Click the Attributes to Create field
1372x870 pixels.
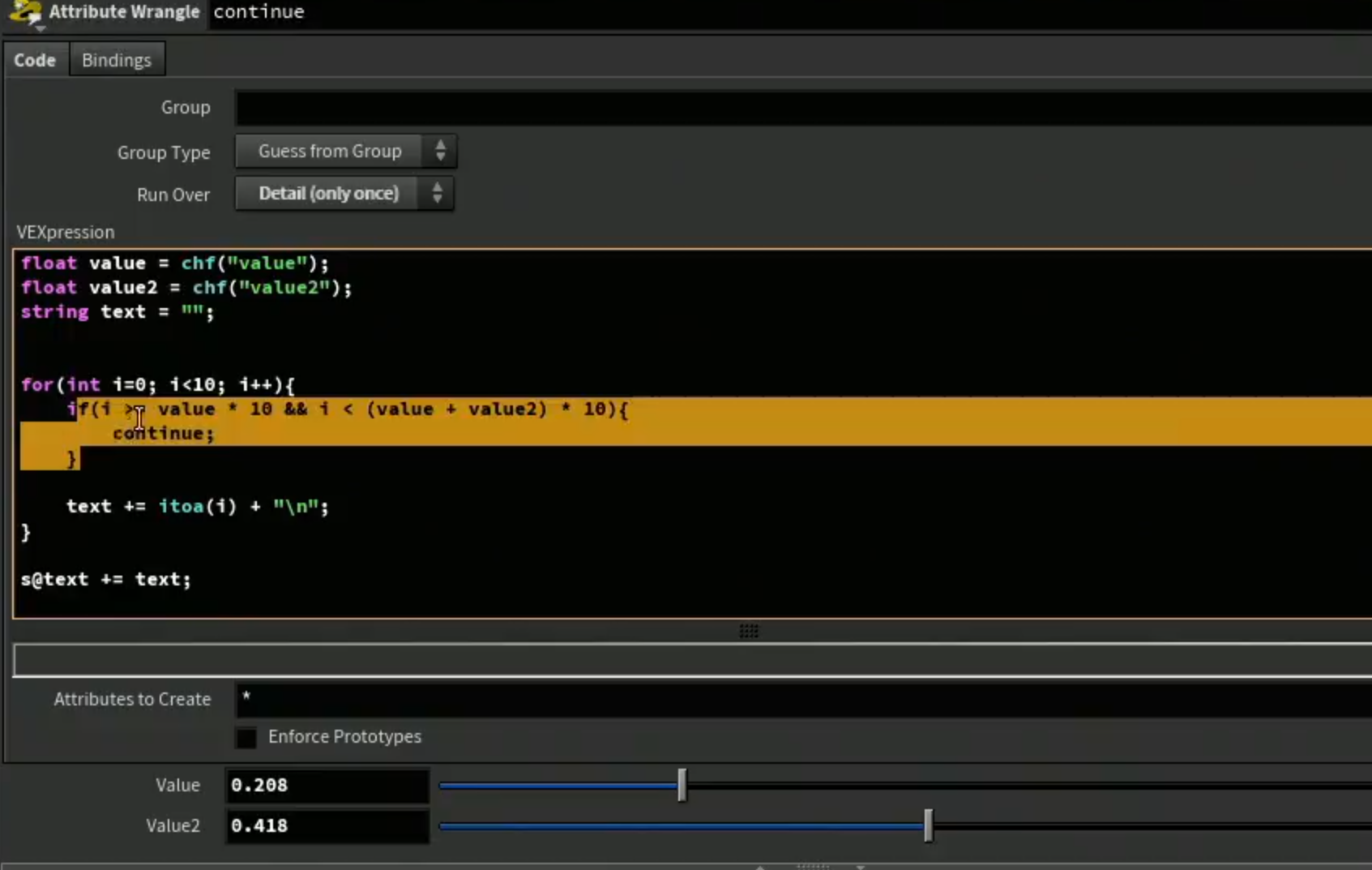pos(803,699)
